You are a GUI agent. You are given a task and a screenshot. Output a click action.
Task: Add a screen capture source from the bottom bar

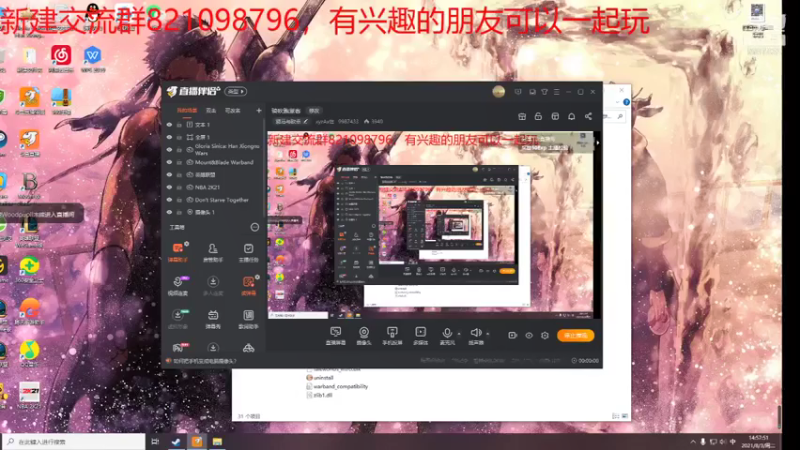point(336,336)
